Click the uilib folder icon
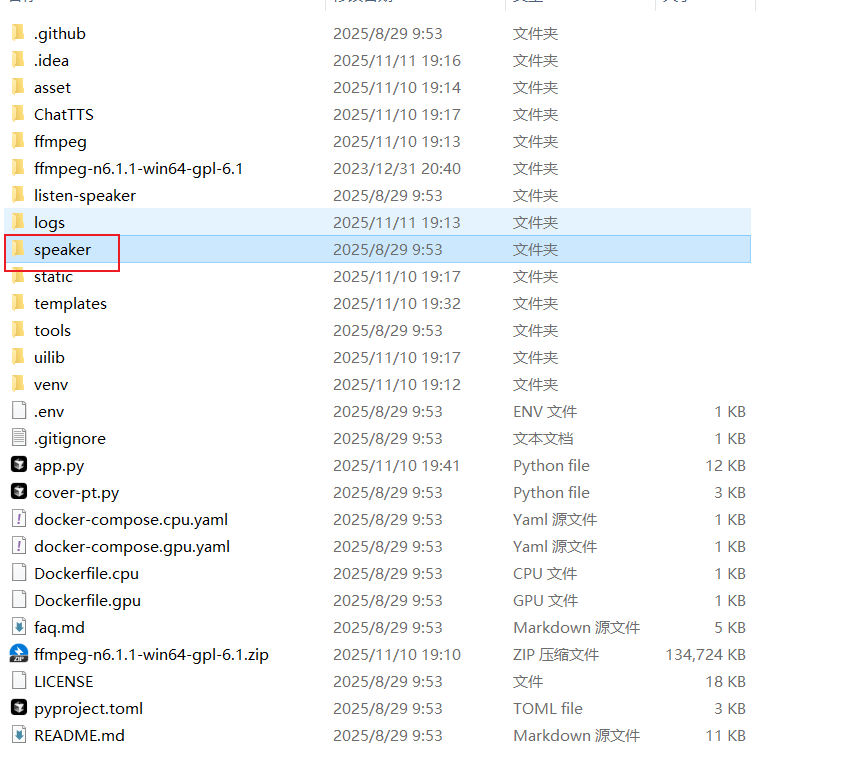 tap(19, 357)
